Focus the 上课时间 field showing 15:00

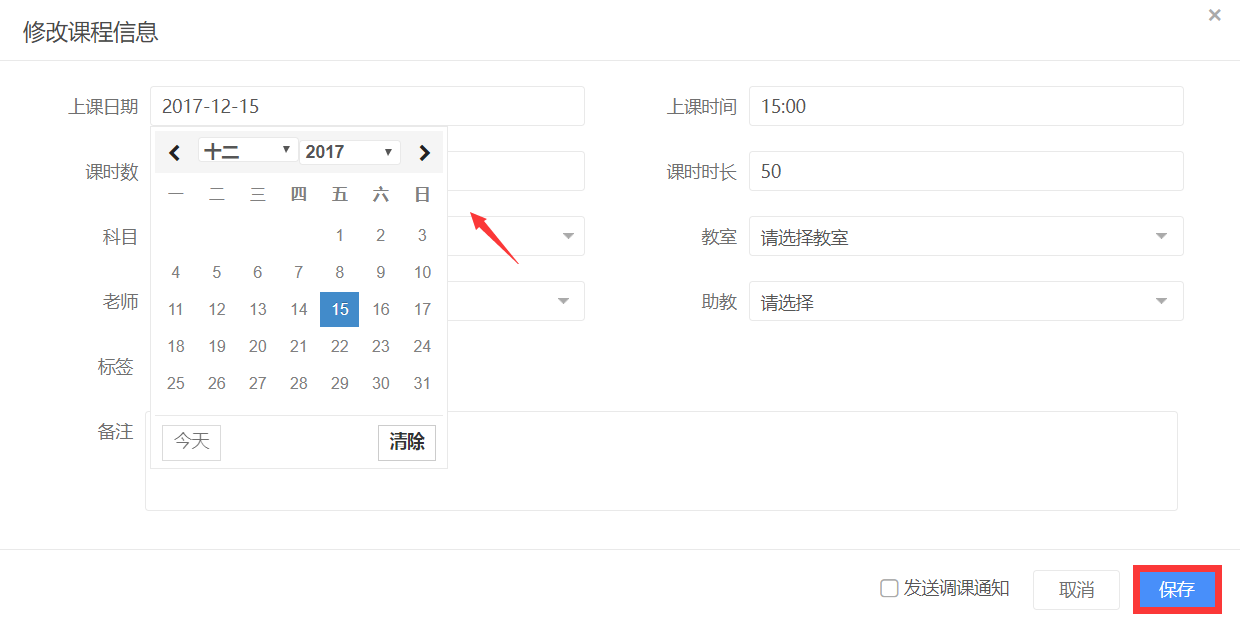[x=966, y=106]
